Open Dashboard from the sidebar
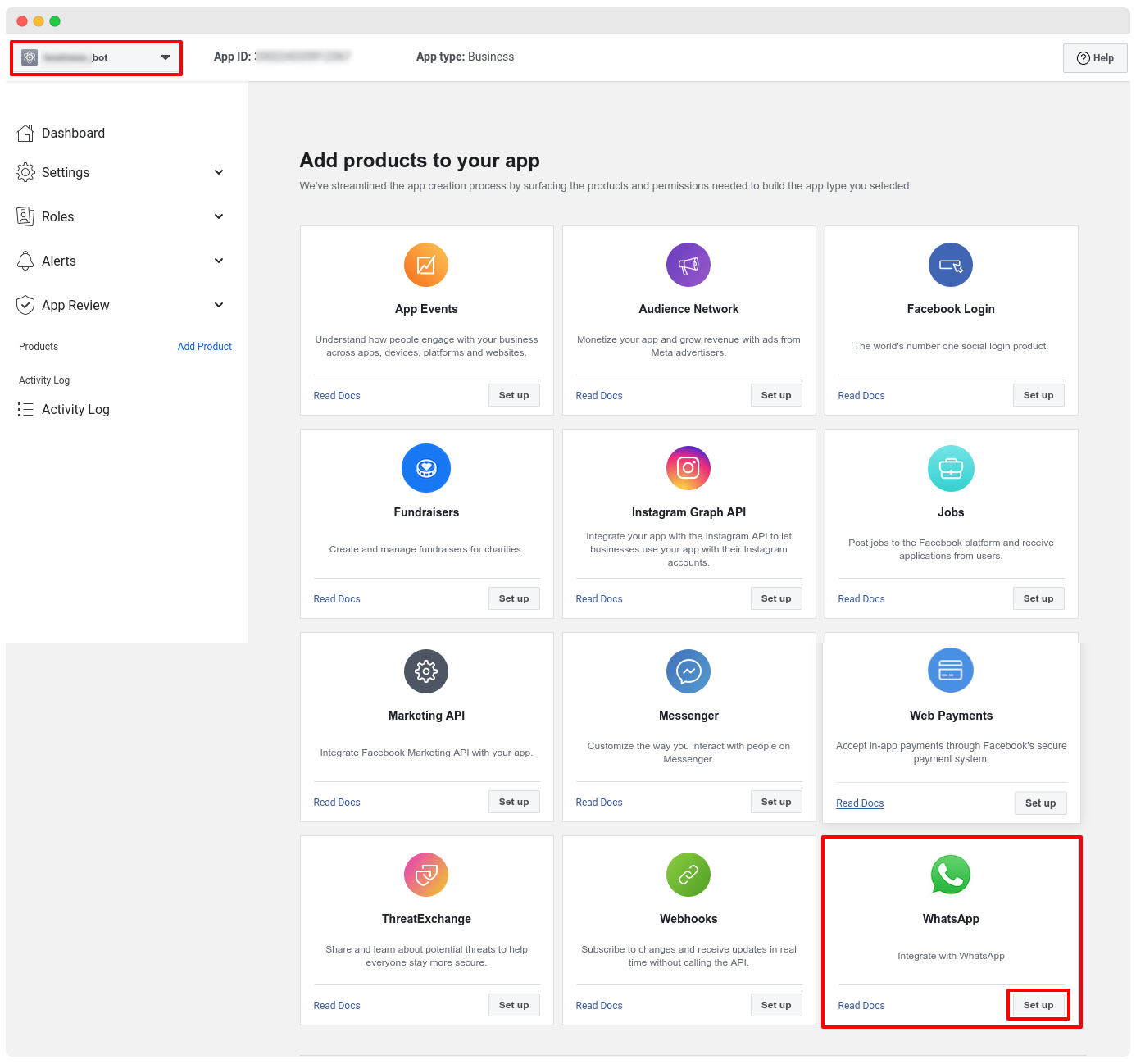The height and width of the screenshot is (1064, 1136). (x=73, y=133)
